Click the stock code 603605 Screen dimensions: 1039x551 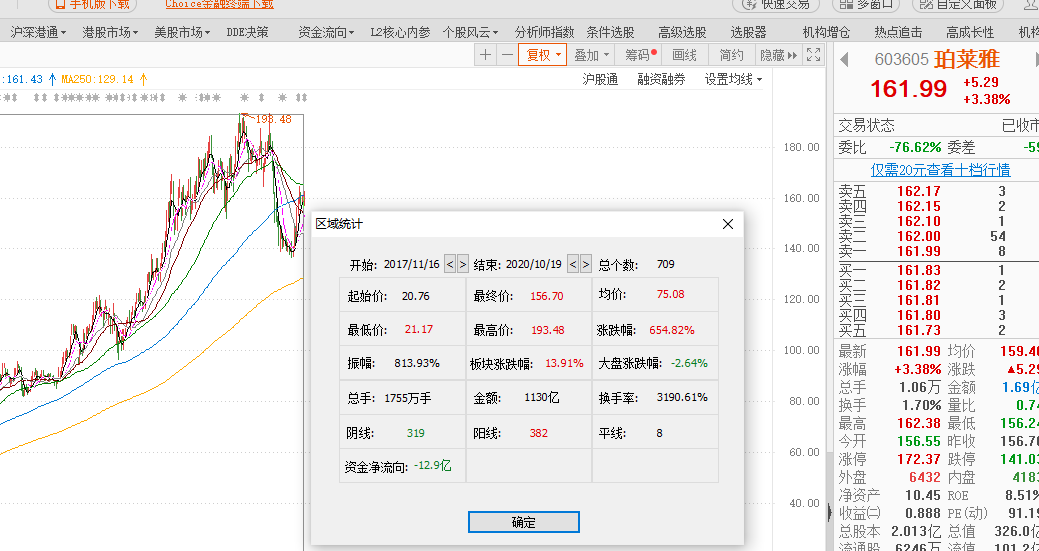tap(901, 60)
